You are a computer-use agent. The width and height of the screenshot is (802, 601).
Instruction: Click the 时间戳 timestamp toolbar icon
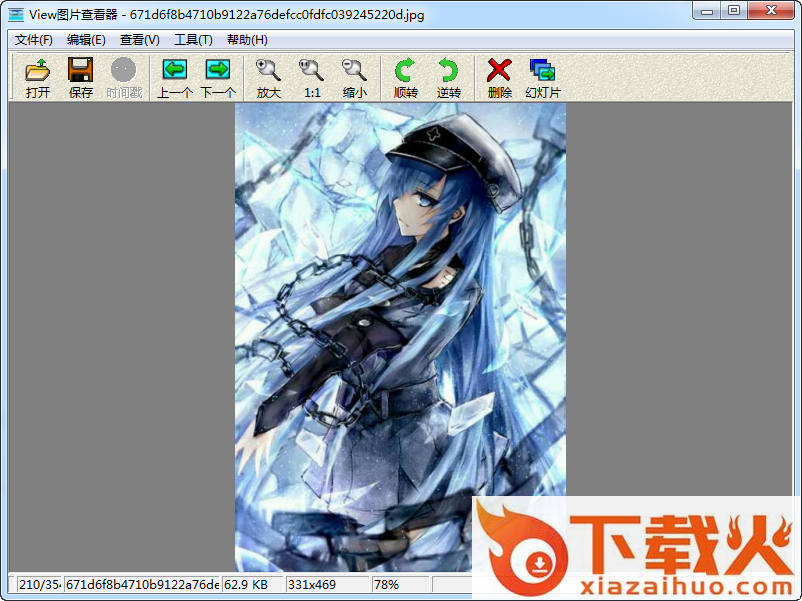[124, 70]
